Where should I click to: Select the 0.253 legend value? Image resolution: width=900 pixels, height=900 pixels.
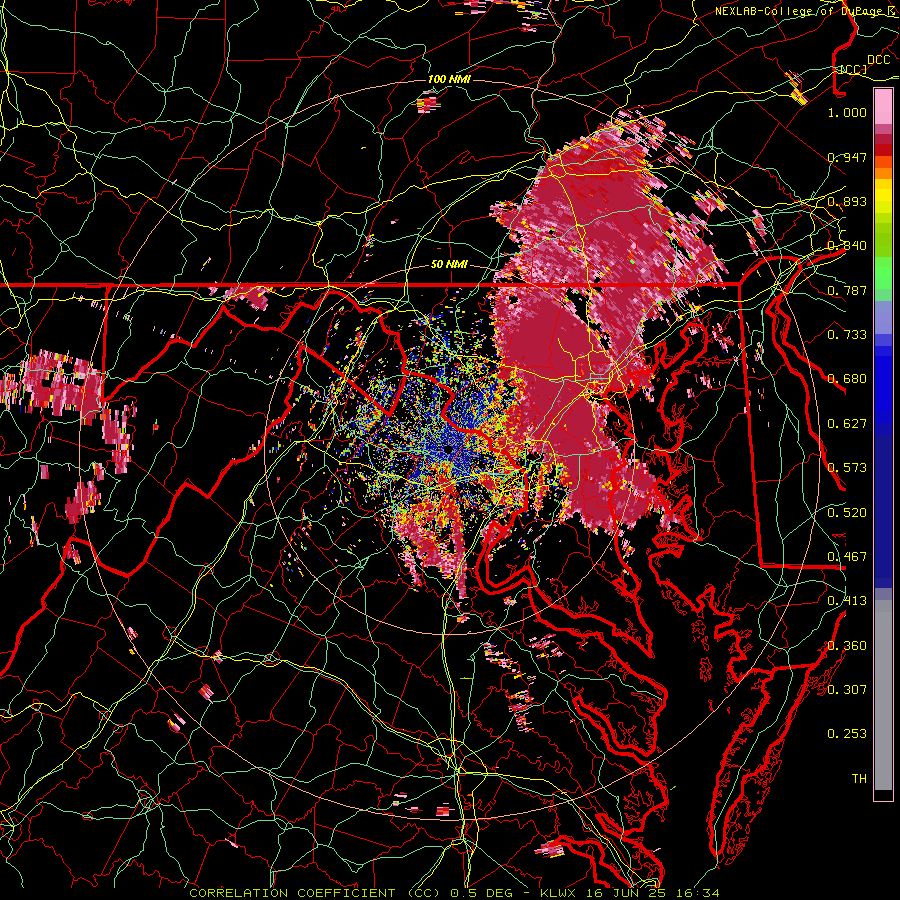pyautogui.click(x=847, y=734)
